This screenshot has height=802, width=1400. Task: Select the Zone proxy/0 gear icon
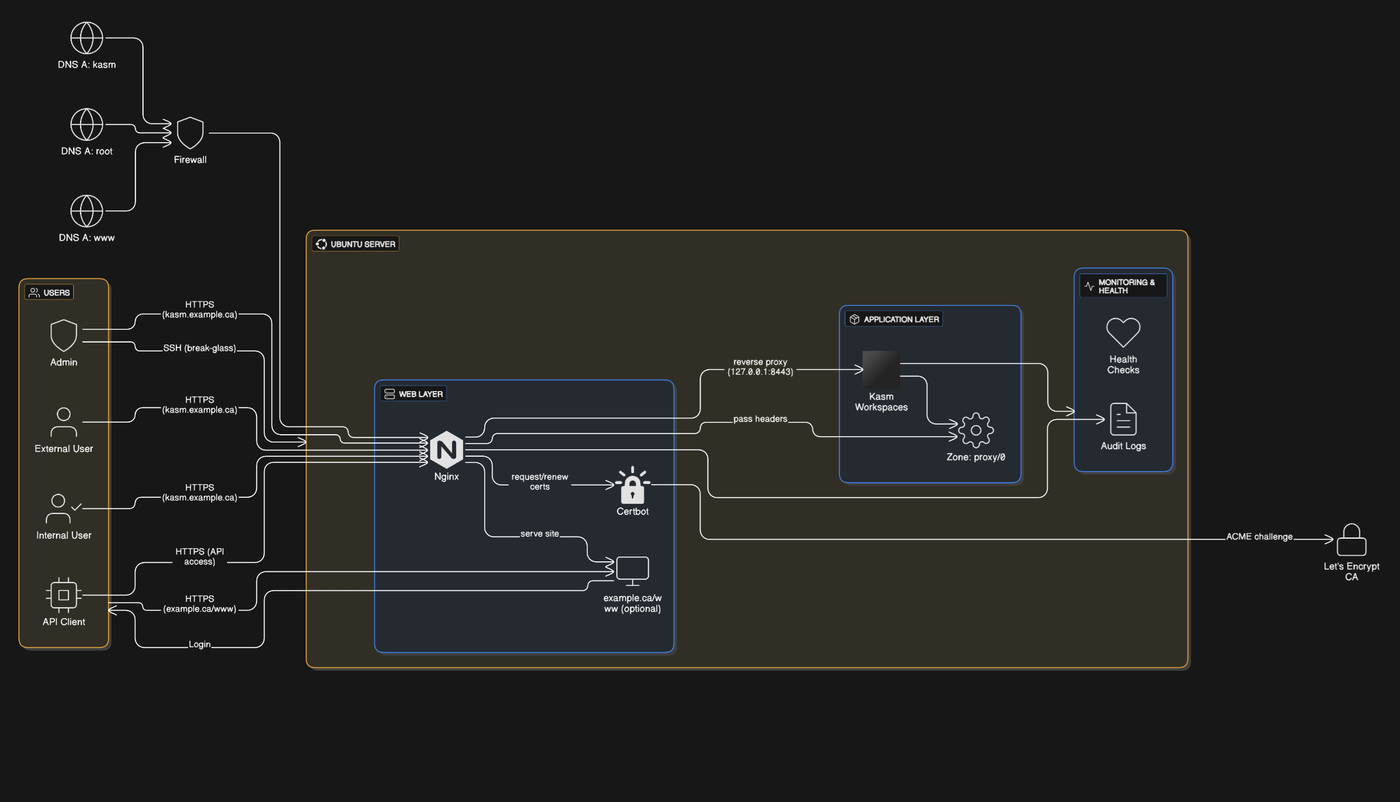(973, 430)
